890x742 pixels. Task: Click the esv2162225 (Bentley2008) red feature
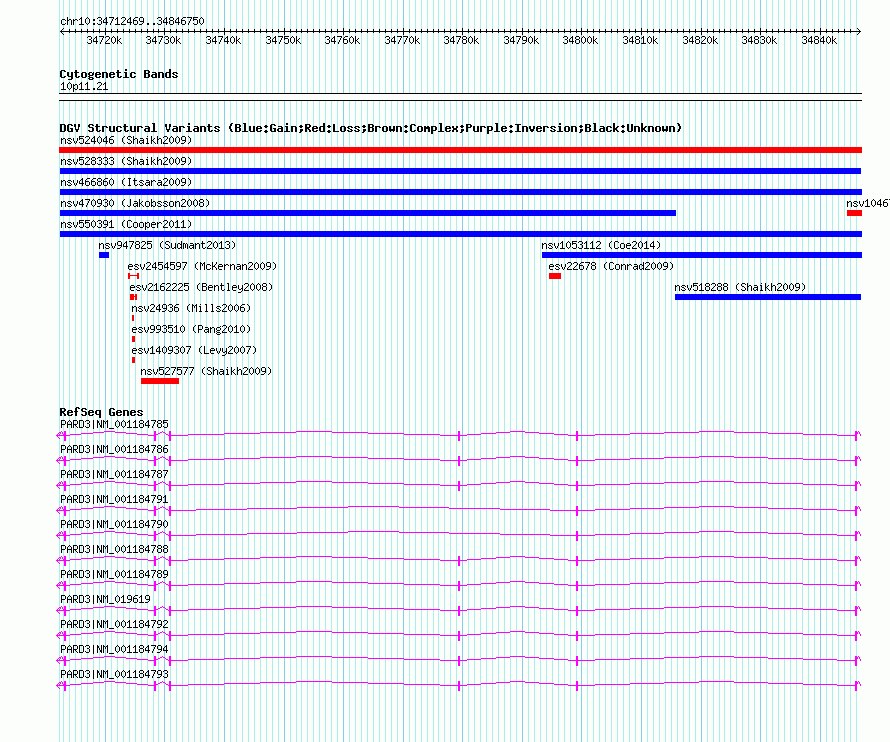(x=133, y=297)
